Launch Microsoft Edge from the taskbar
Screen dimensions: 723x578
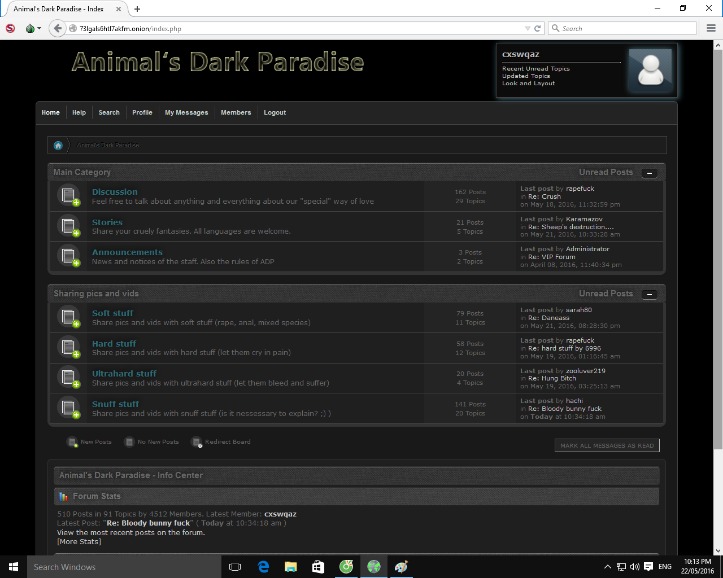[x=263, y=567]
